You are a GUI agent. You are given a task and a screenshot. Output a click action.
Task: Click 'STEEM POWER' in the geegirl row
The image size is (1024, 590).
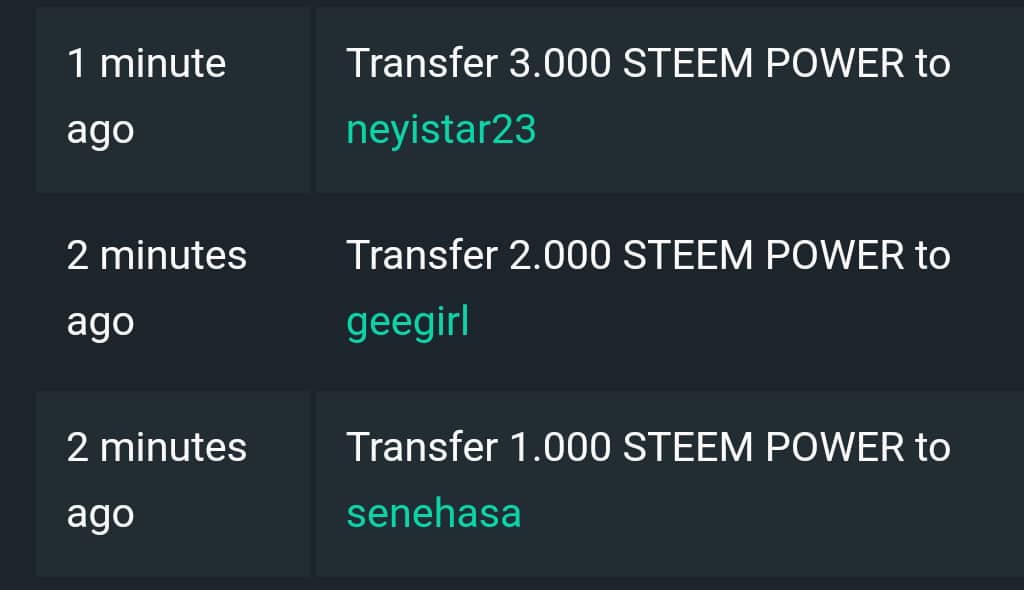(763, 255)
